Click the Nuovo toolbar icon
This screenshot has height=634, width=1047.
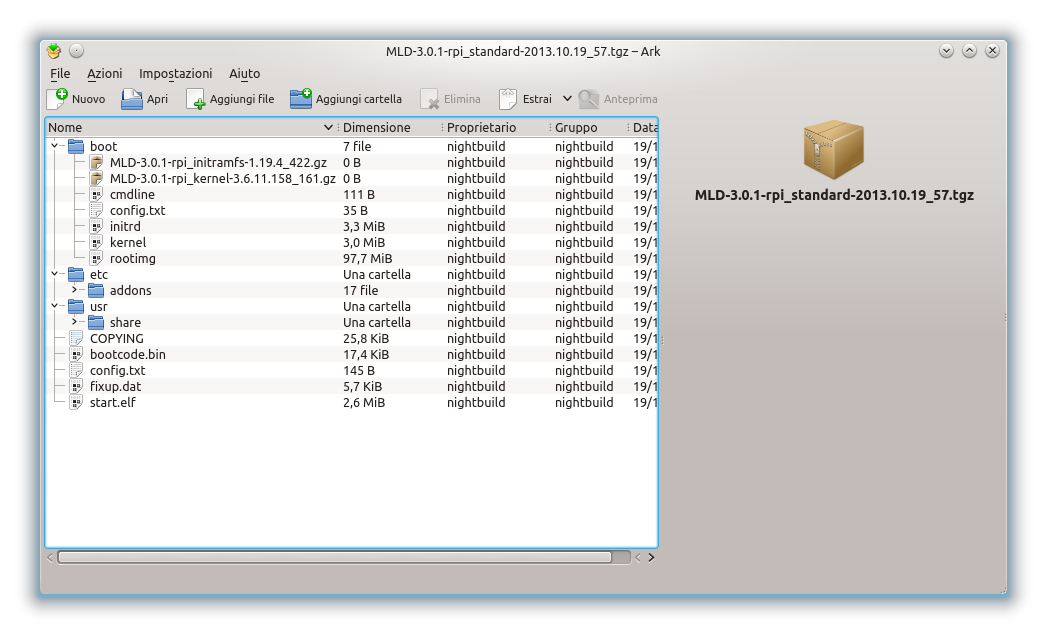pos(57,99)
